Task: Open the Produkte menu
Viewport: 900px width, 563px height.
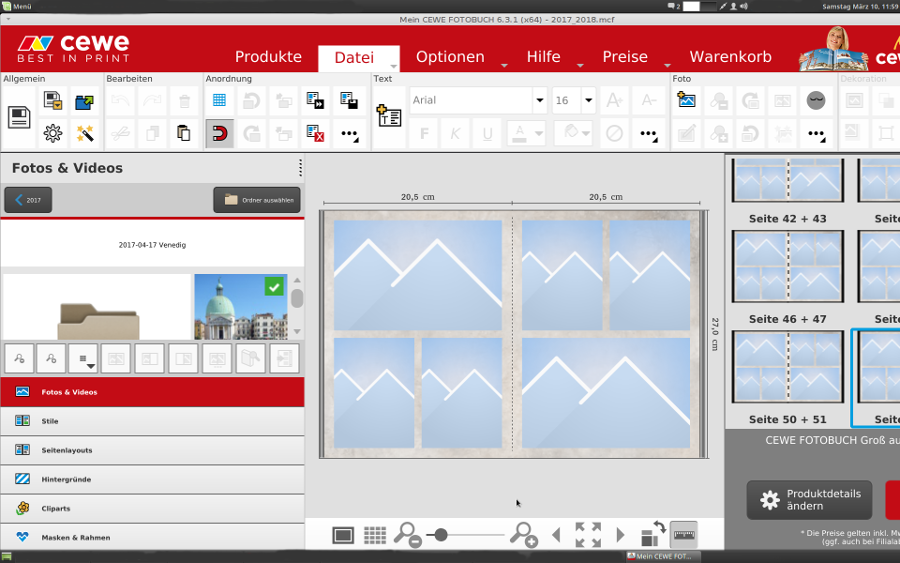Action: click(268, 57)
